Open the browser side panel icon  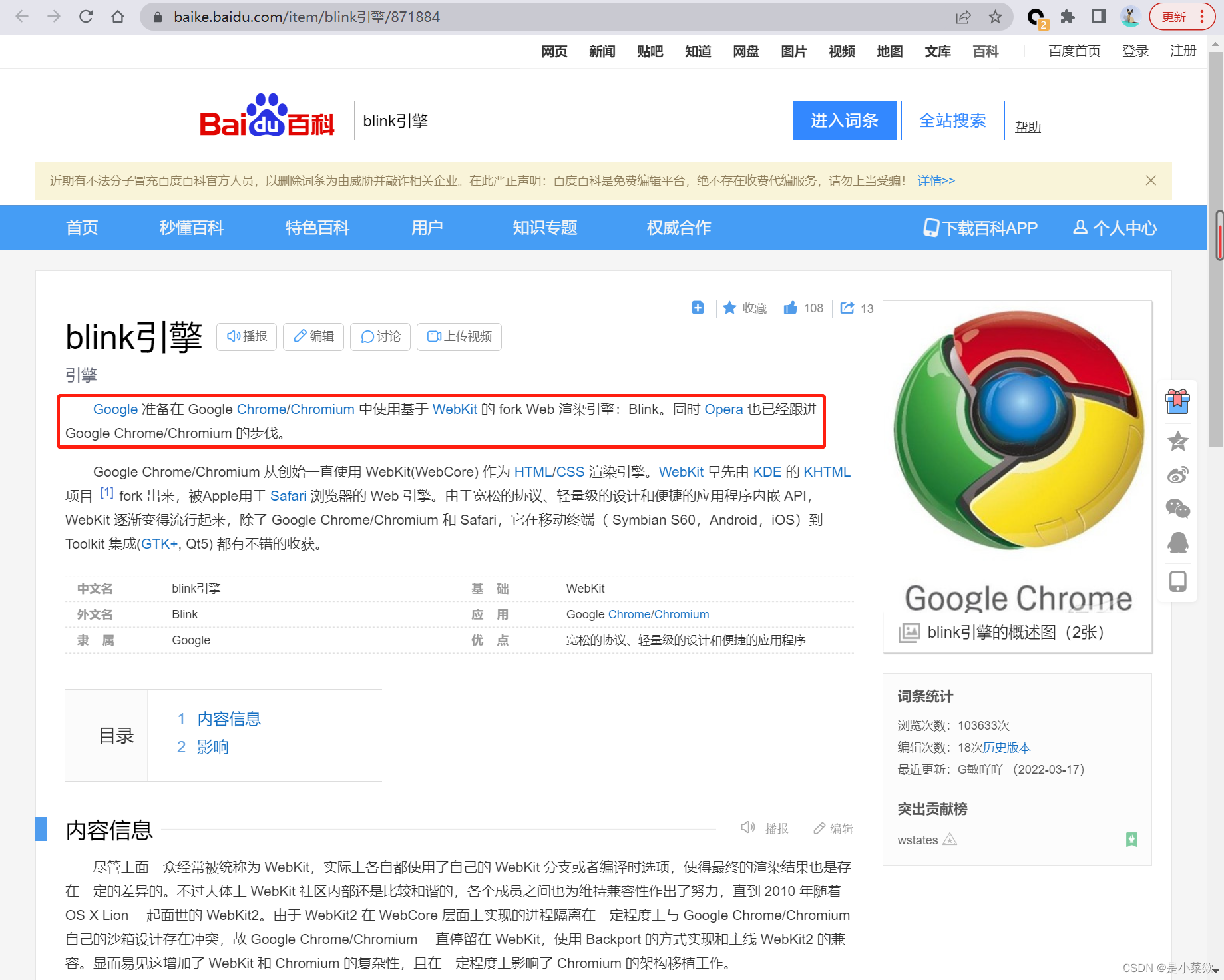click(x=1099, y=17)
